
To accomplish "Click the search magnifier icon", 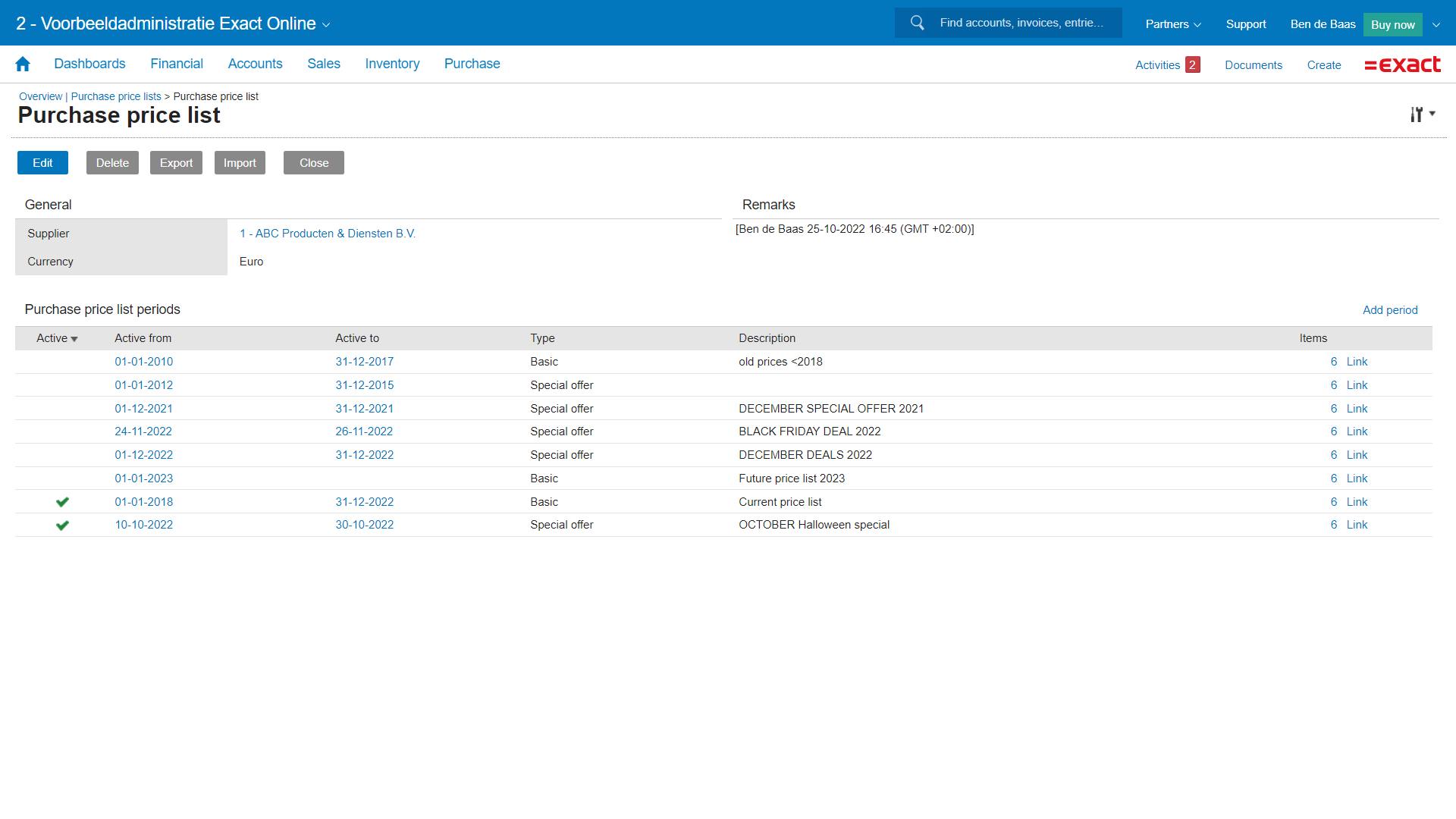I will coord(917,23).
